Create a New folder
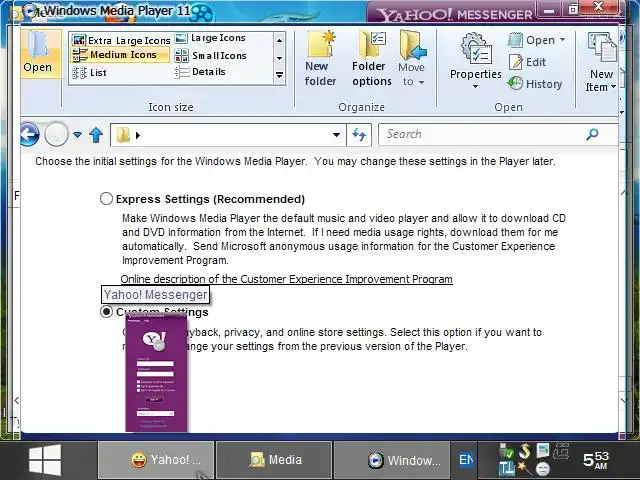Image resolution: width=640 pixels, height=480 pixels. point(320,59)
